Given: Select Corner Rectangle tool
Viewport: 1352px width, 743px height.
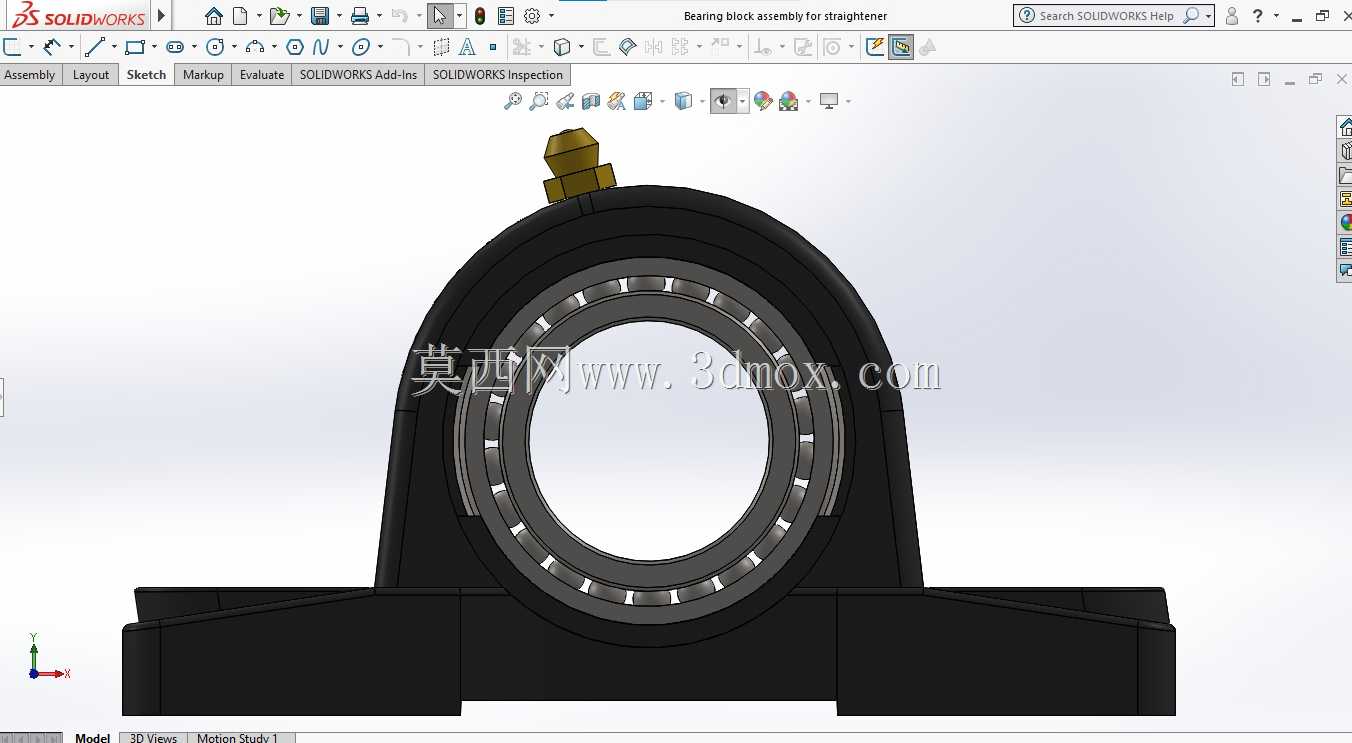Looking at the screenshot, I should [135, 47].
